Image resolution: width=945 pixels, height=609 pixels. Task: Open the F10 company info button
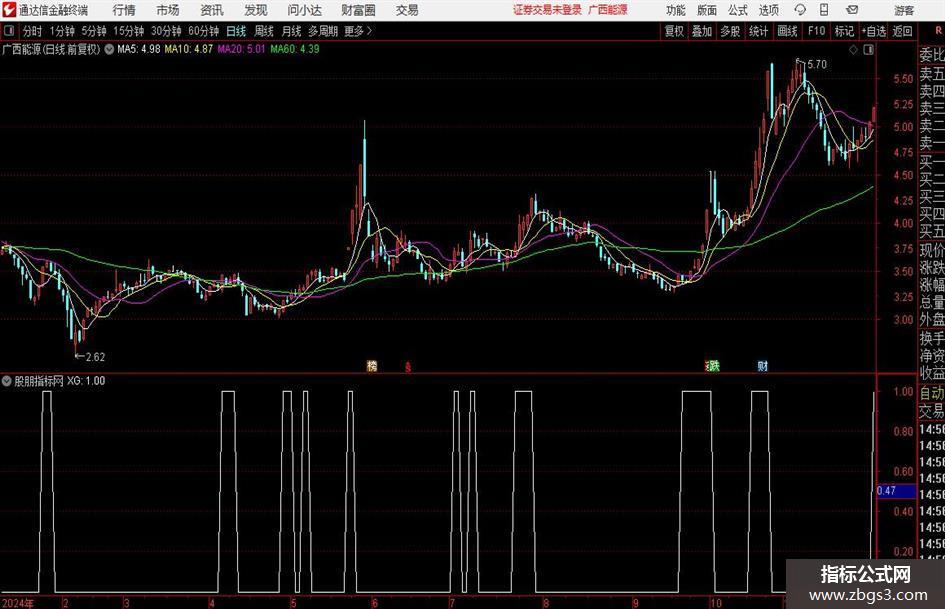point(816,31)
